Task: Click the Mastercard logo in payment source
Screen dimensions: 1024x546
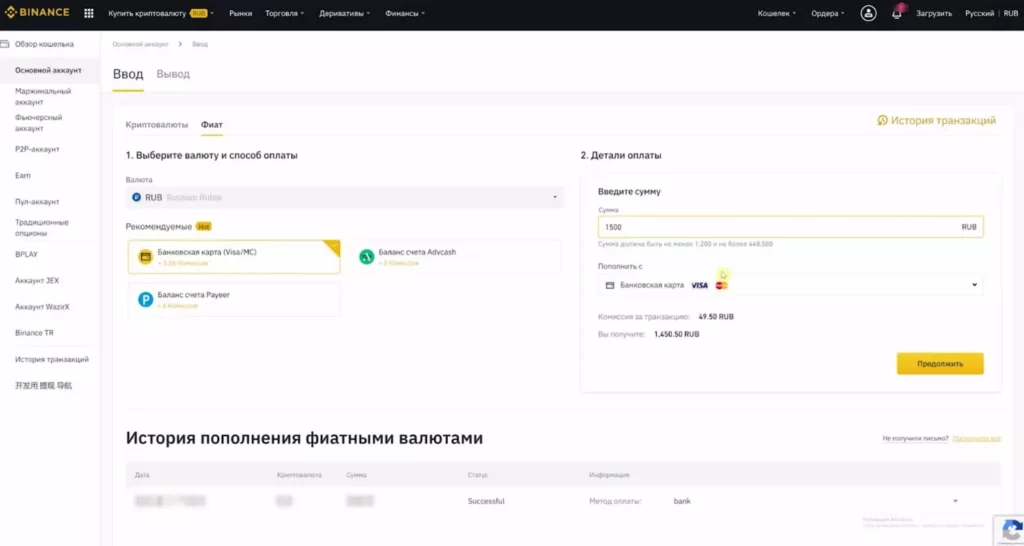Action: [722, 285]
